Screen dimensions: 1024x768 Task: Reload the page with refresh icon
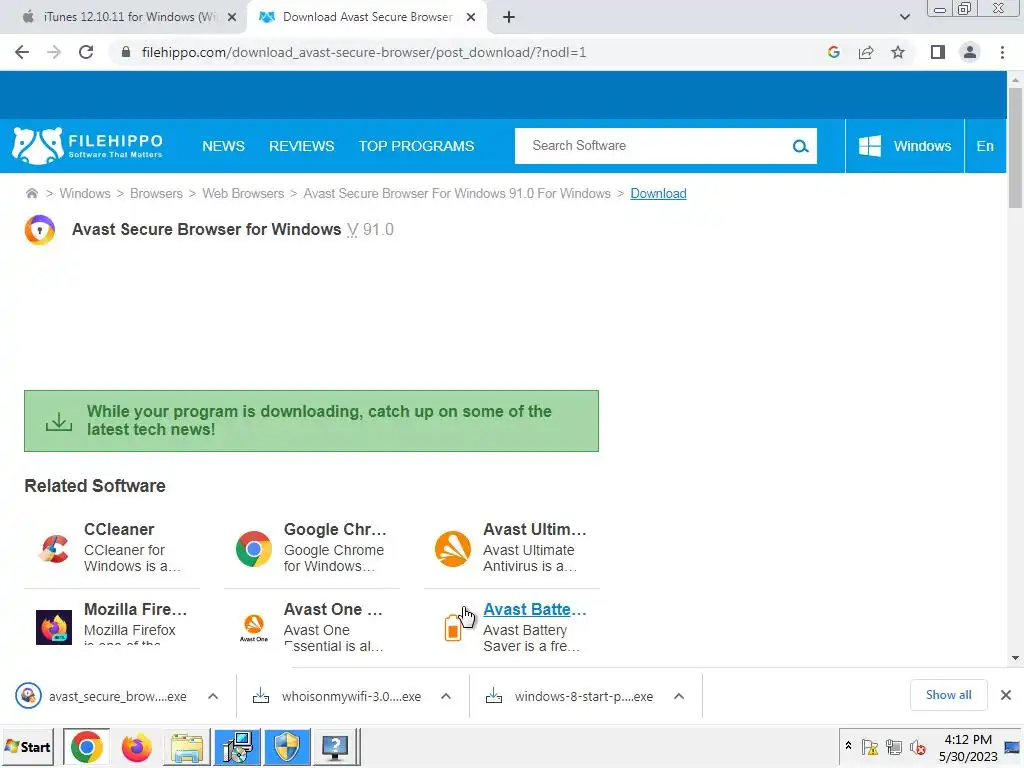86,52
